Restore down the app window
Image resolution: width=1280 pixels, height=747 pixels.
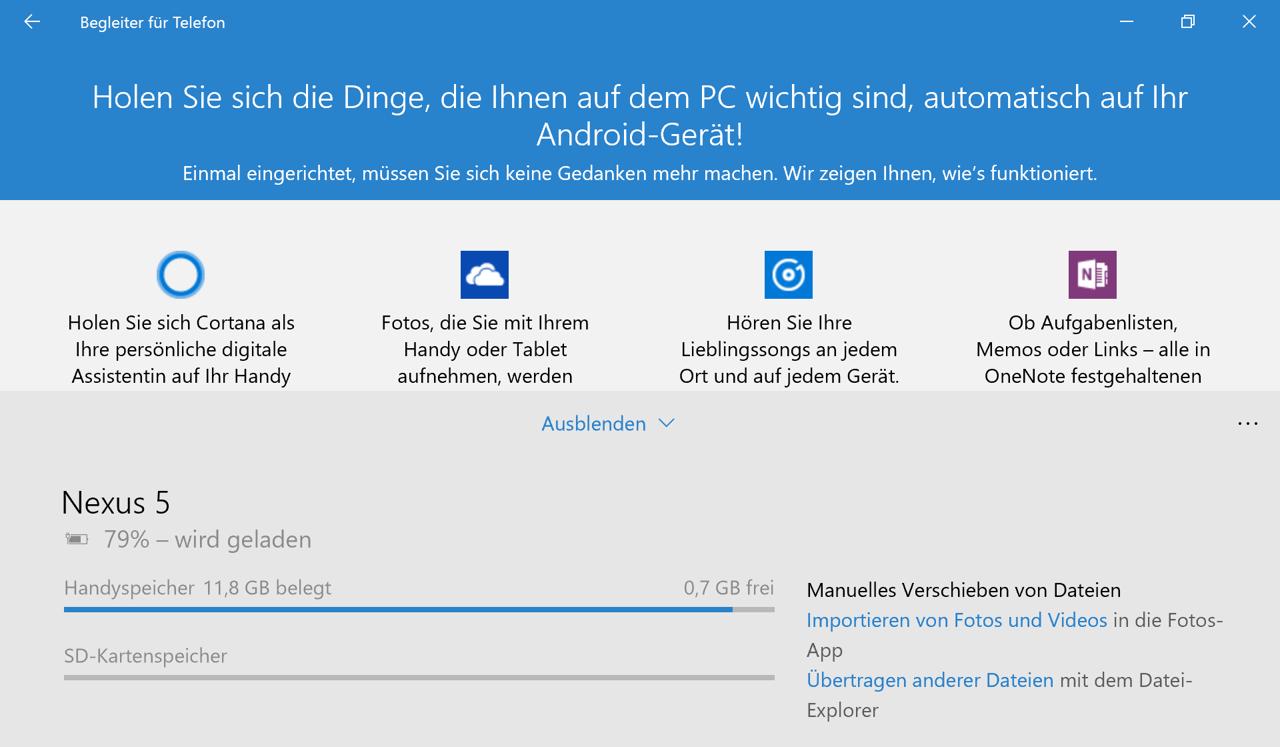[x=1188, y=22]
